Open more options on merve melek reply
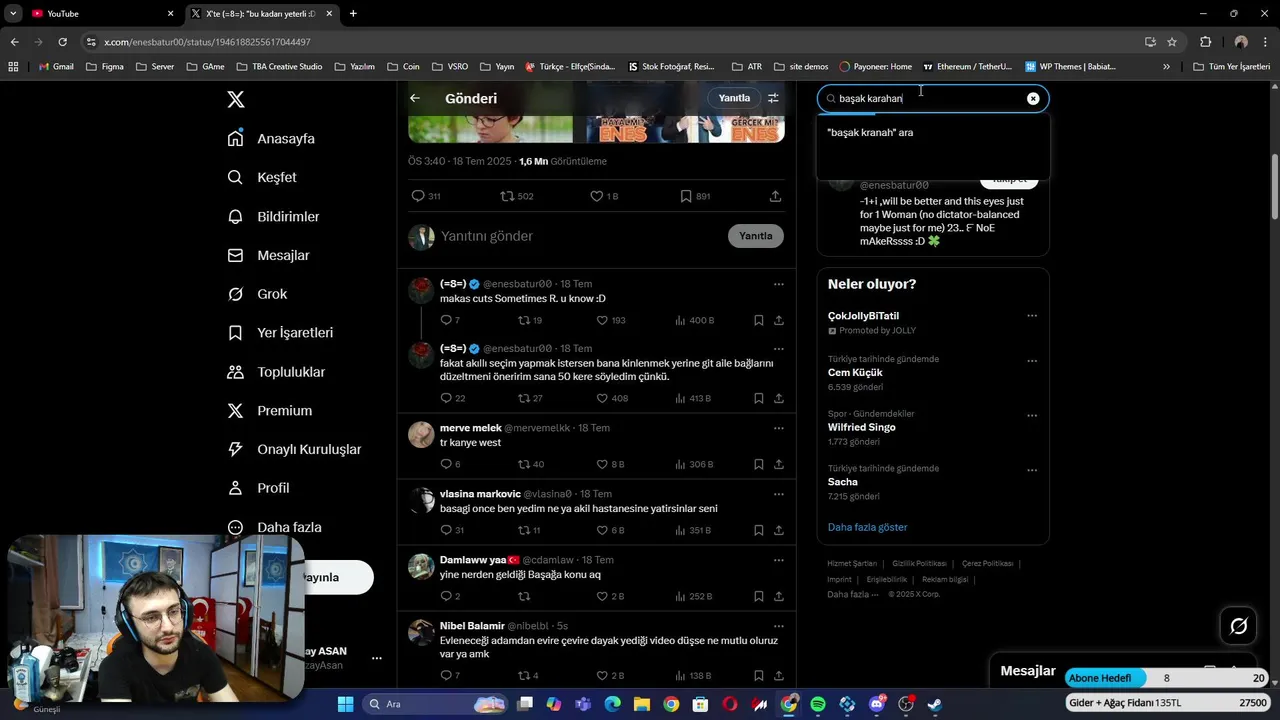Viewport: 1280px width, 720px height. click(x=778, y=428)
